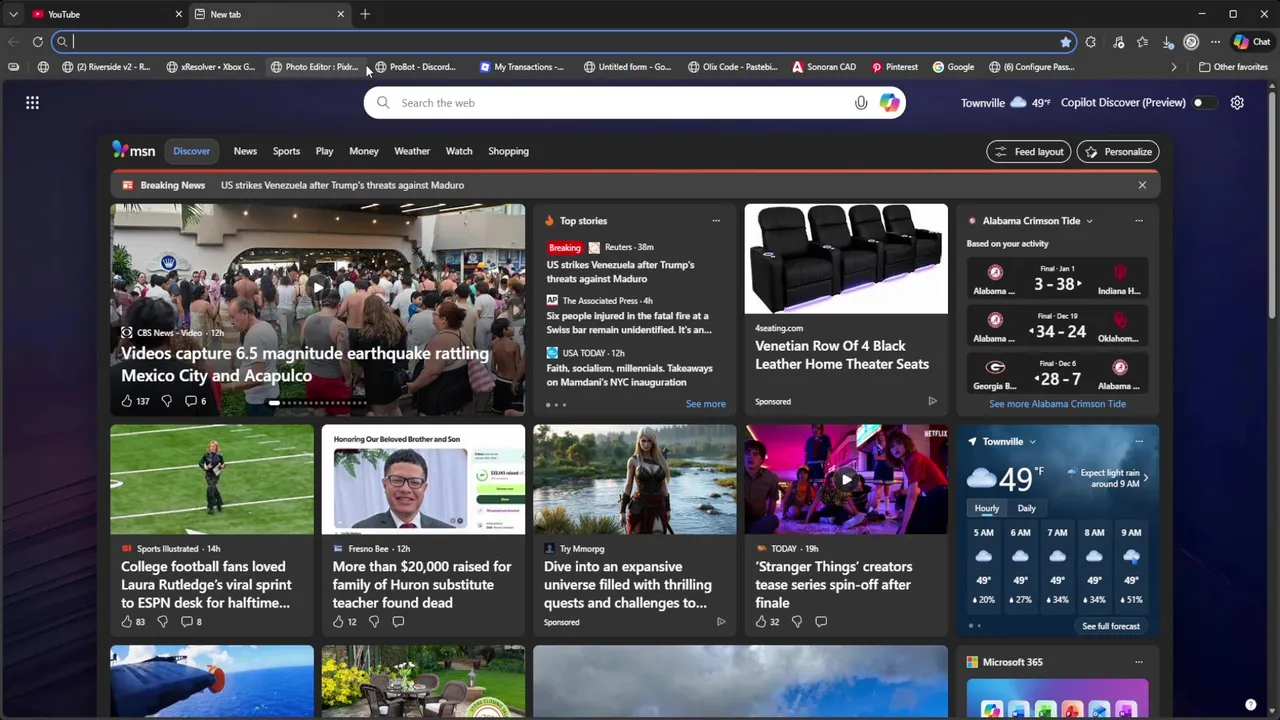Open the Venetian theater seats ad

pyautogui.click(x=846, y=310)
